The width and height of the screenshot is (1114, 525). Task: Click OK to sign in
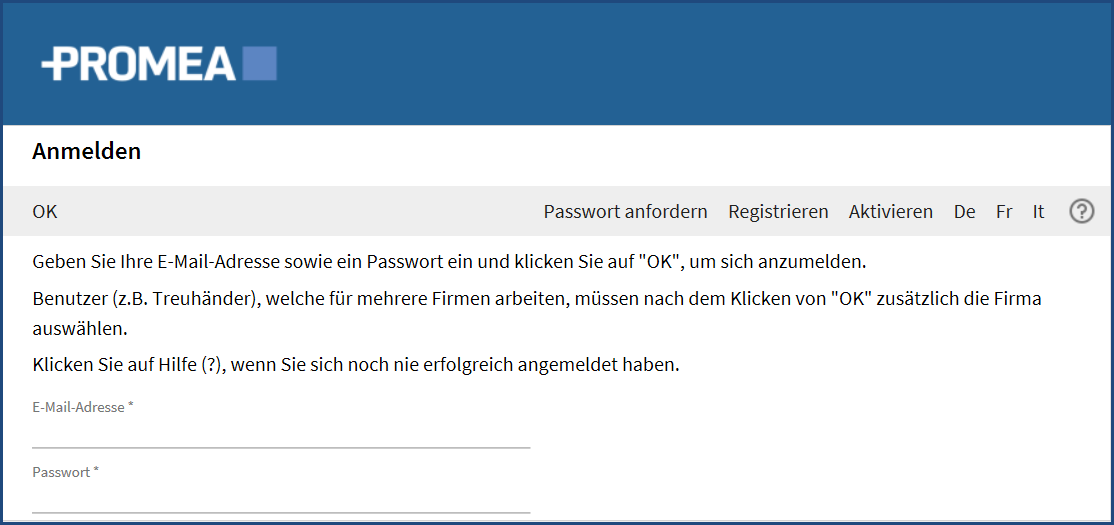[45, 212]
